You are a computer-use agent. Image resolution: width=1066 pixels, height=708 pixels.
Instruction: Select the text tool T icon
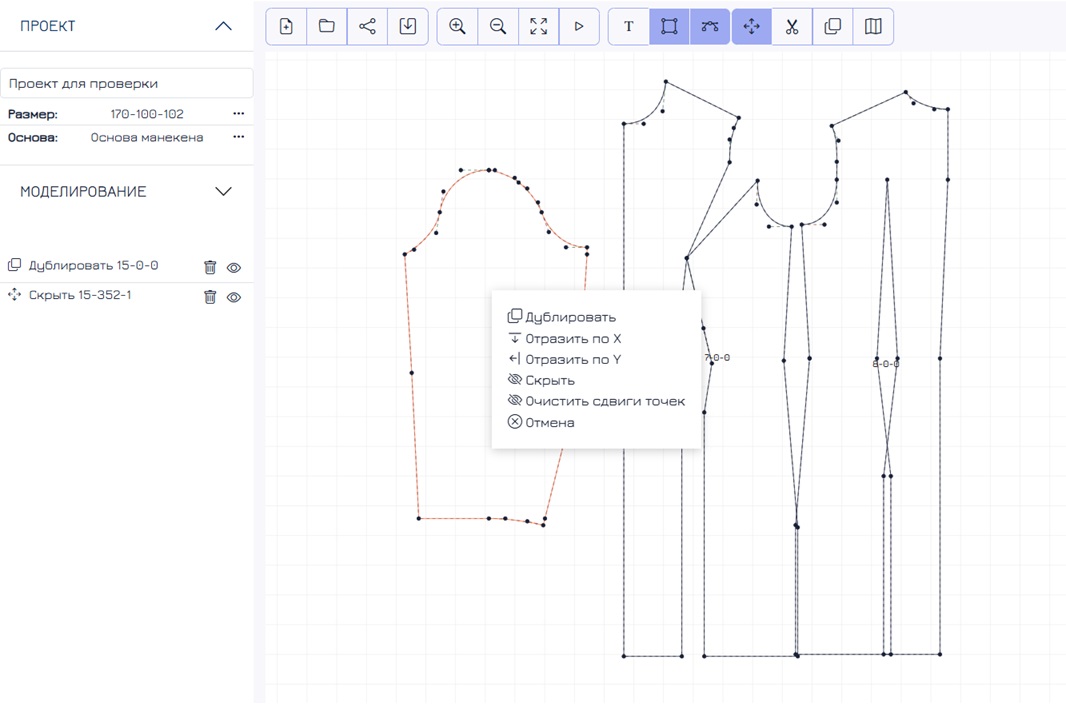coord(629,27)
